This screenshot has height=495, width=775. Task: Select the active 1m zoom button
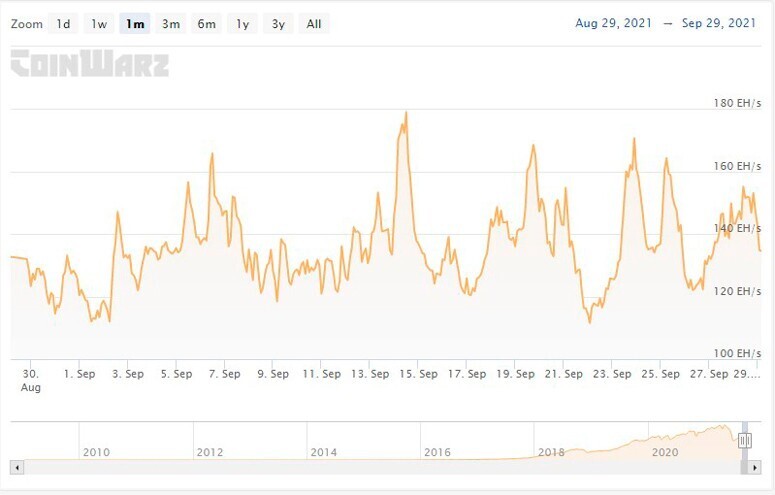(x=135, y=24)
